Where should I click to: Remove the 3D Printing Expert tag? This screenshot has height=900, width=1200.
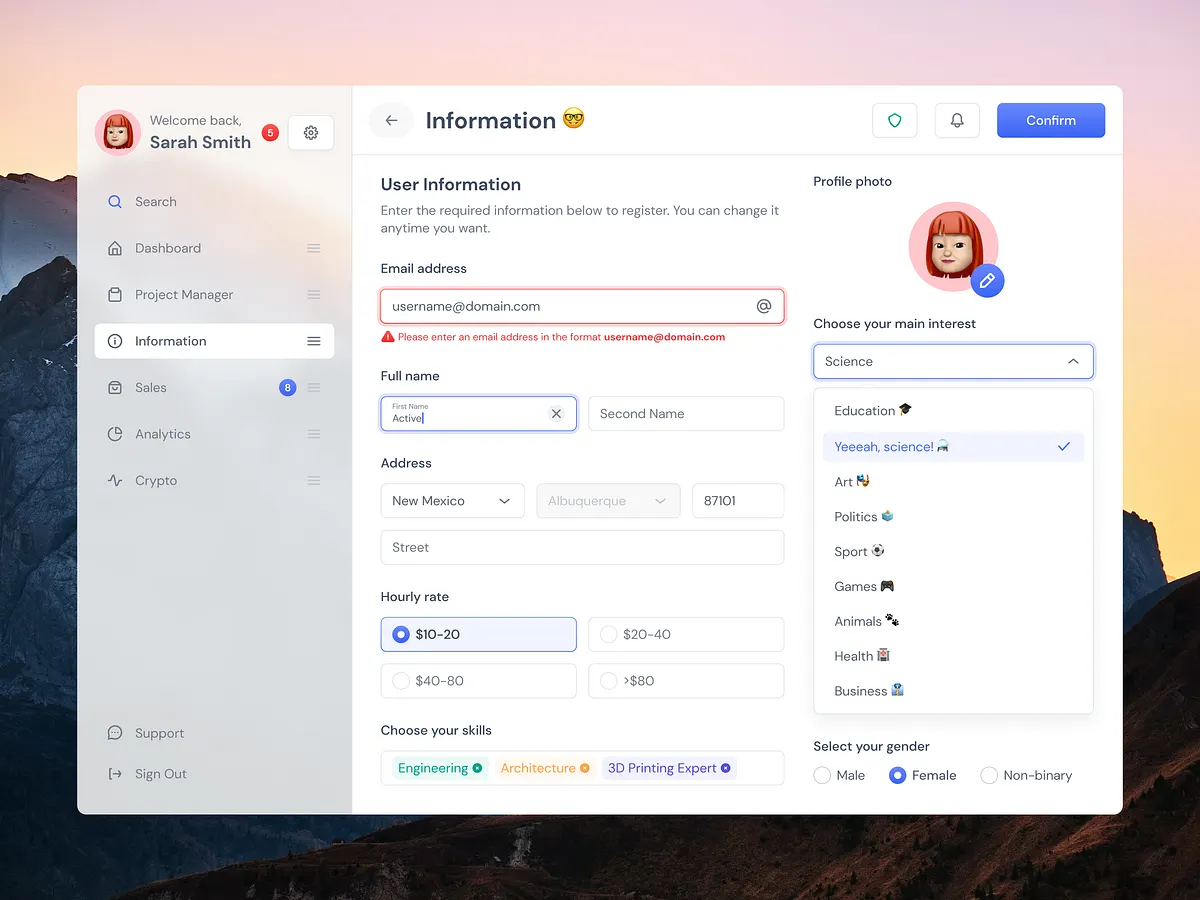[726, 769]
